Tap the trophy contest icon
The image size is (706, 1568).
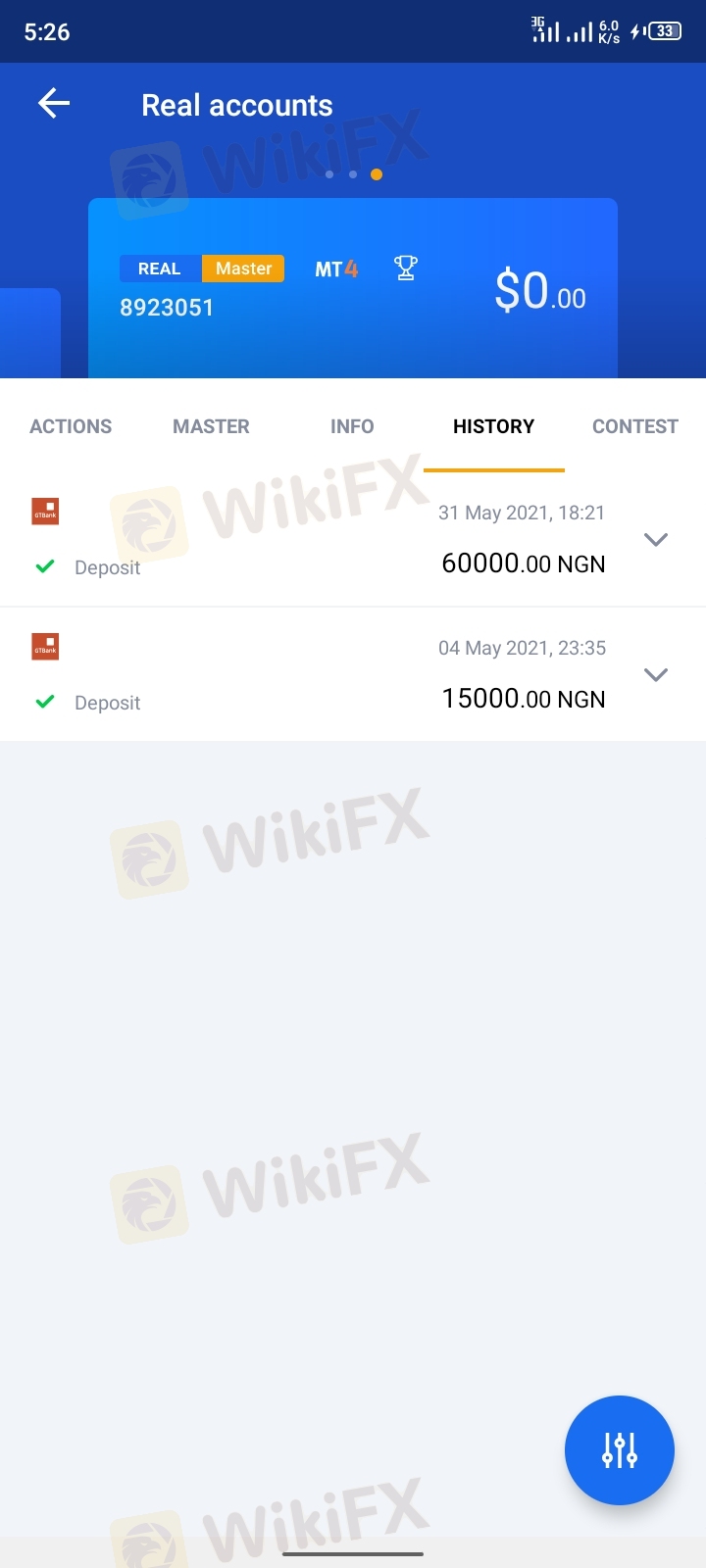(x=405, y=268)
